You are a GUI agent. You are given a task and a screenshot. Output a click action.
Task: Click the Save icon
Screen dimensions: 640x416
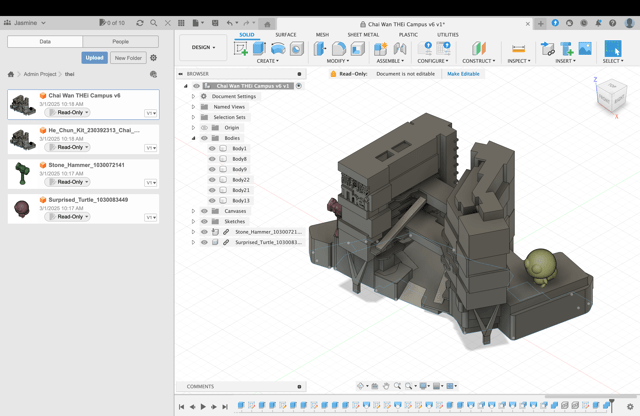(215, 23)
